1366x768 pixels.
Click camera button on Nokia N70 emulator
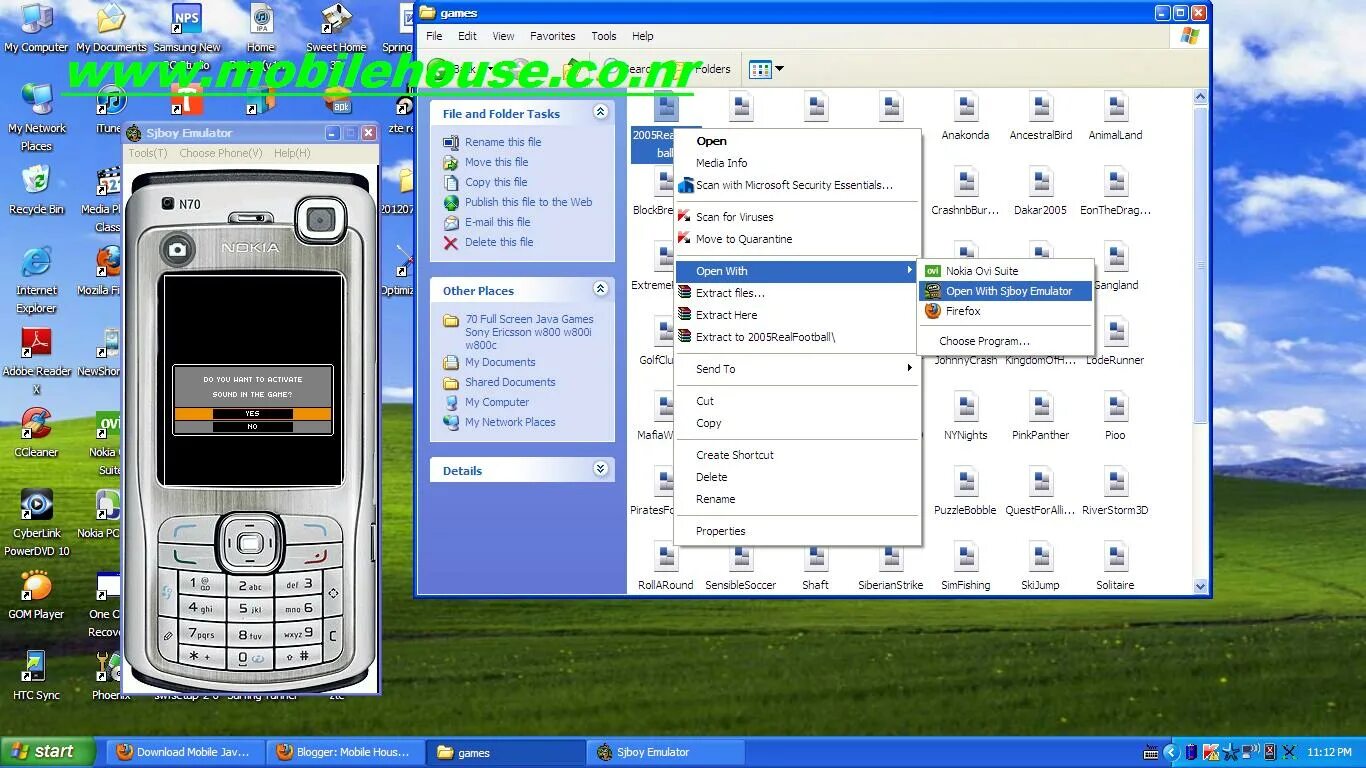click(178, 248)
